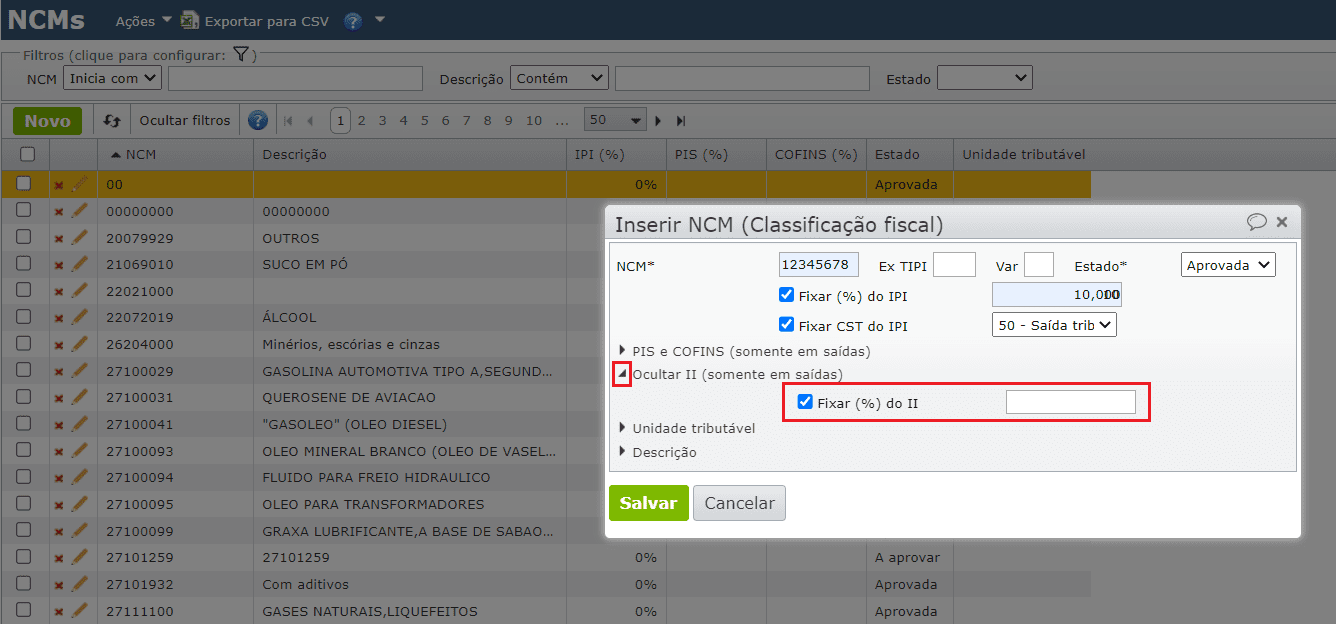Click the Var input field
Viewport: 1336px width, 624px height.
click(1039, 264)
